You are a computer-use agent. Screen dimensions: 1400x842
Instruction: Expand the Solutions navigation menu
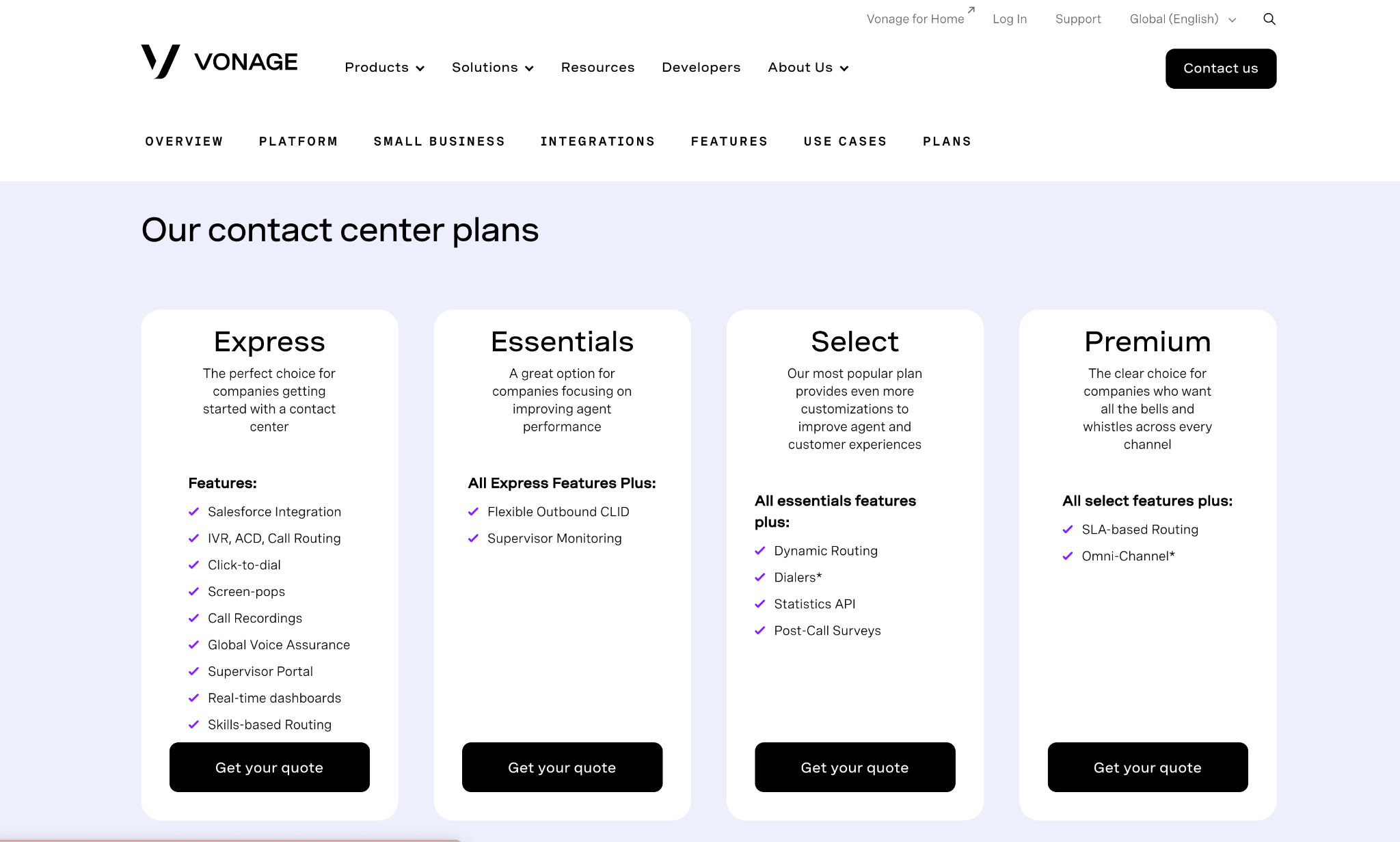pyautogui.click(x=493, y=68)
